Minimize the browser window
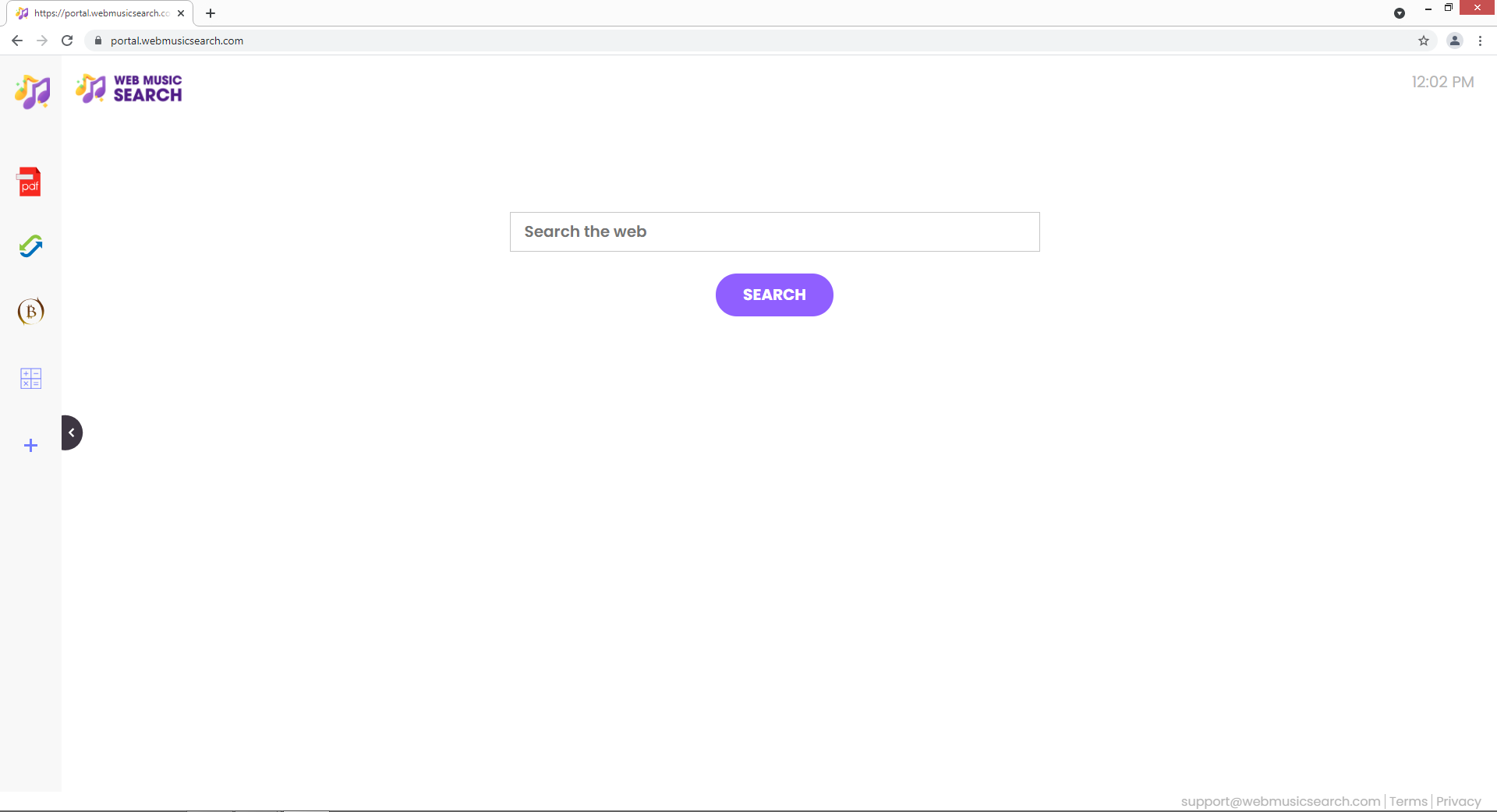 point(1428,9)
